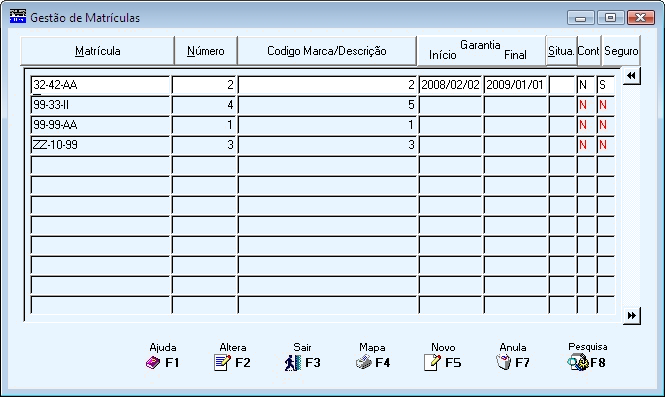Select the ZZ-10-99 matrícula cell
This screenshot has height=397, width=665.
101,145
